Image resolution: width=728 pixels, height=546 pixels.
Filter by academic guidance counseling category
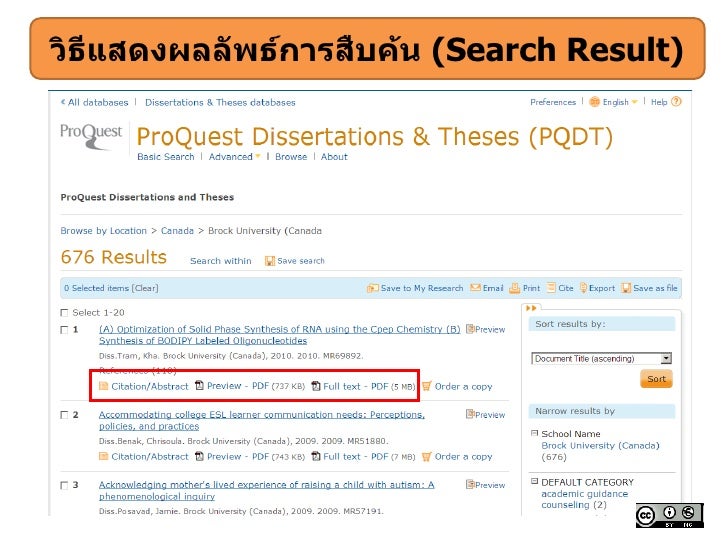(x=585, y=499)
